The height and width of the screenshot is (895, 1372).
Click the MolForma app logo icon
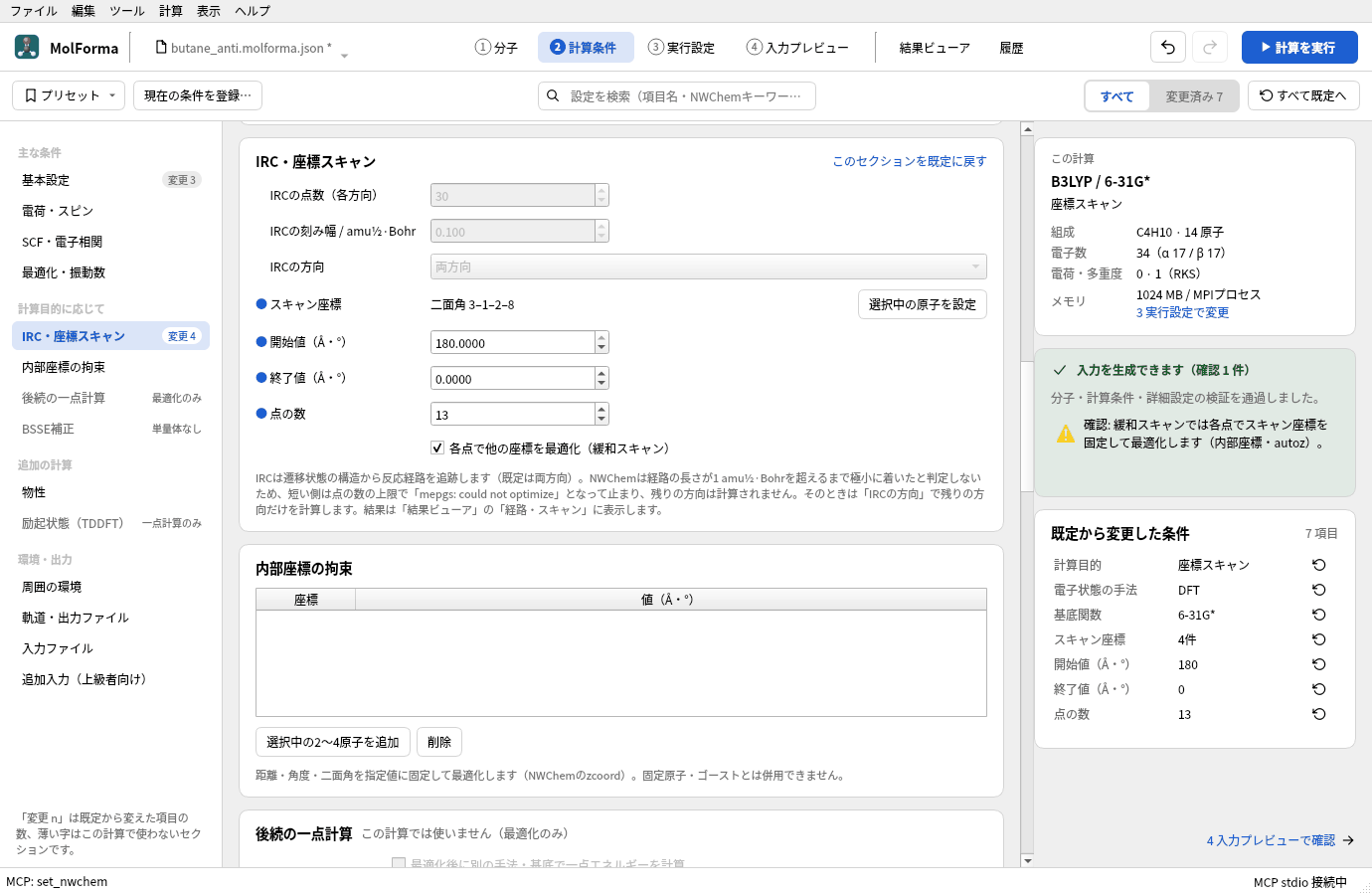(x=27, y=47)
